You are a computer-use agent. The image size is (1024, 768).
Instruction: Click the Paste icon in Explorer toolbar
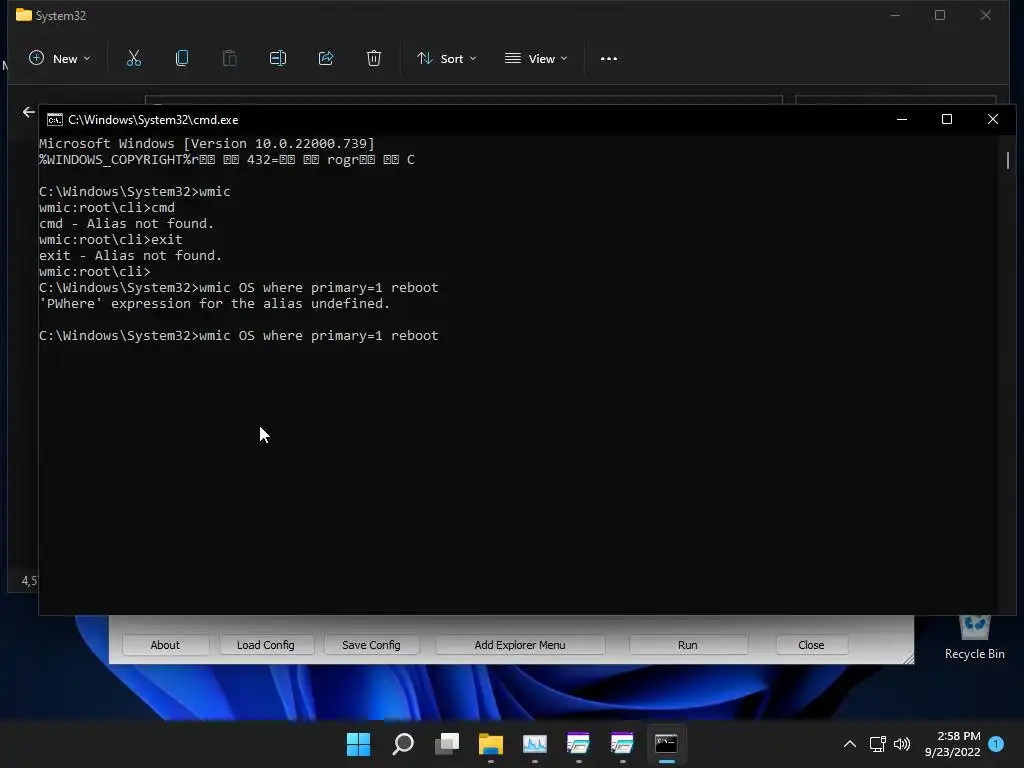coord(230,59)
